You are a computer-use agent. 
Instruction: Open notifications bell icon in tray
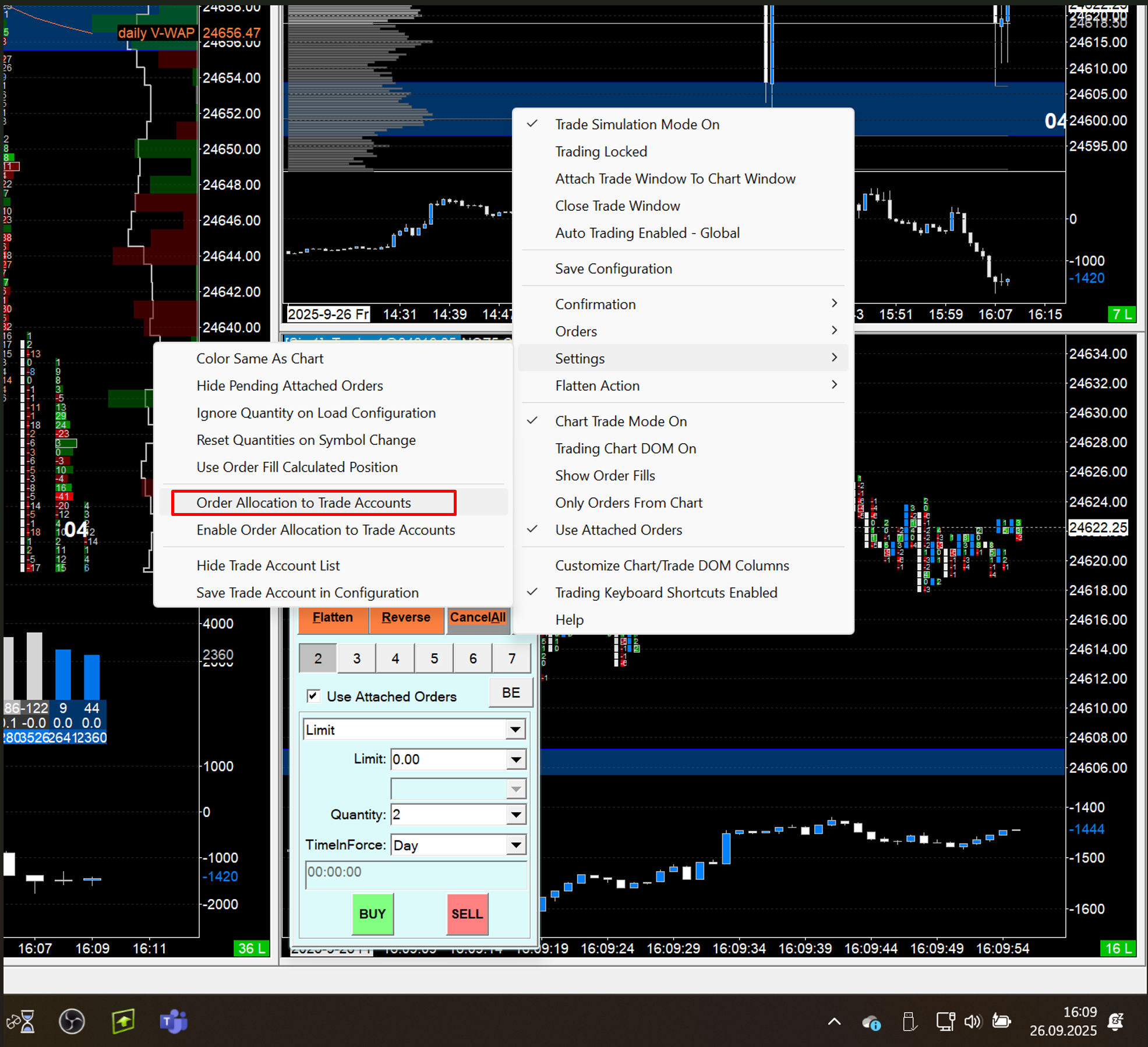(x=1115, y=1021)
